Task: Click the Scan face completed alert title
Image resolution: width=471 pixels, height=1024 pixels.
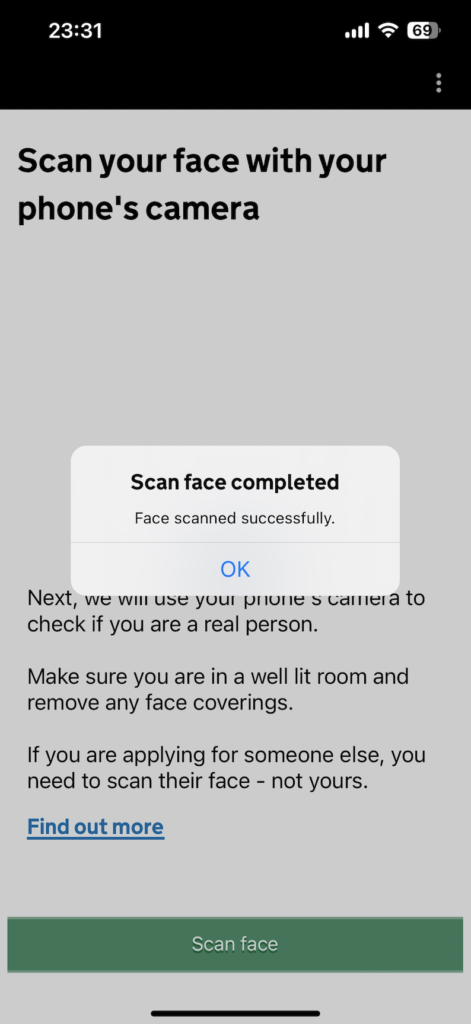Action: (235, 483)
